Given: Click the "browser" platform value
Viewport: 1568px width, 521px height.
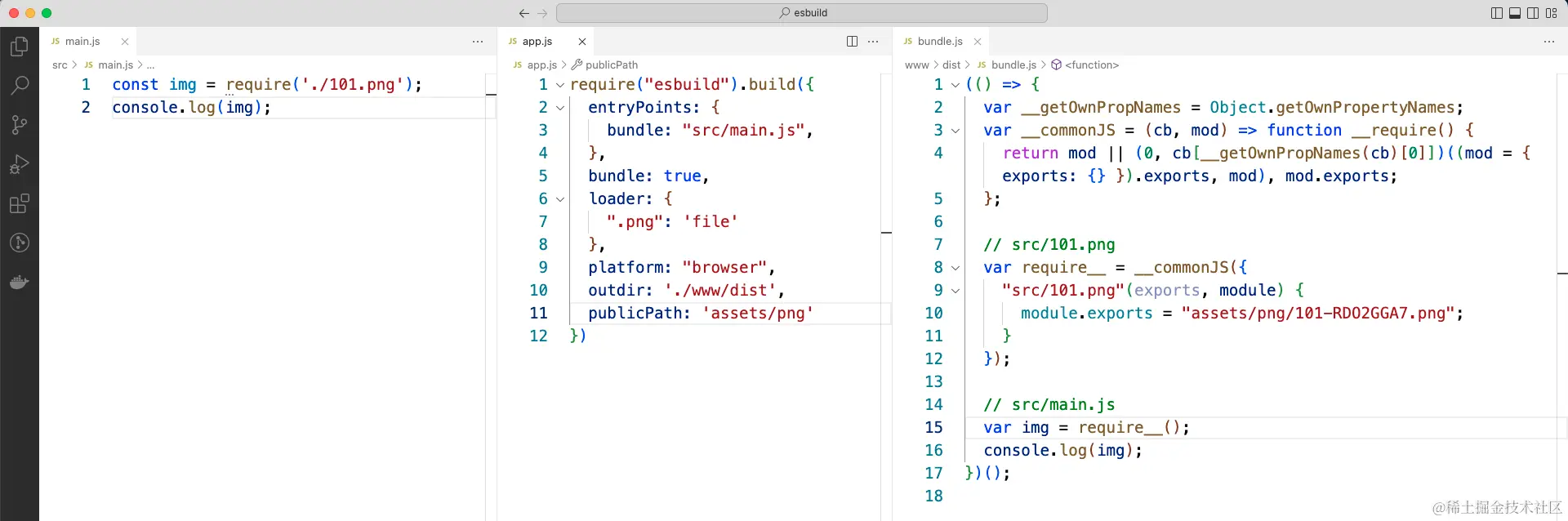Looking at the screenshot, I should [x=724, y=267].
